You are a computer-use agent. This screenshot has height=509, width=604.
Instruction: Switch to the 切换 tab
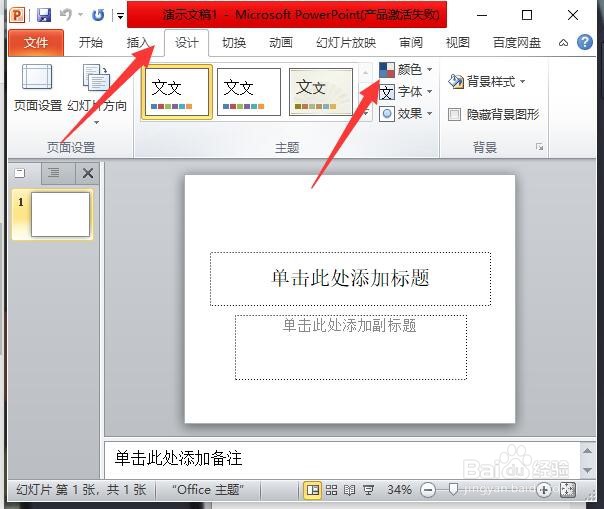coord(234,42)
